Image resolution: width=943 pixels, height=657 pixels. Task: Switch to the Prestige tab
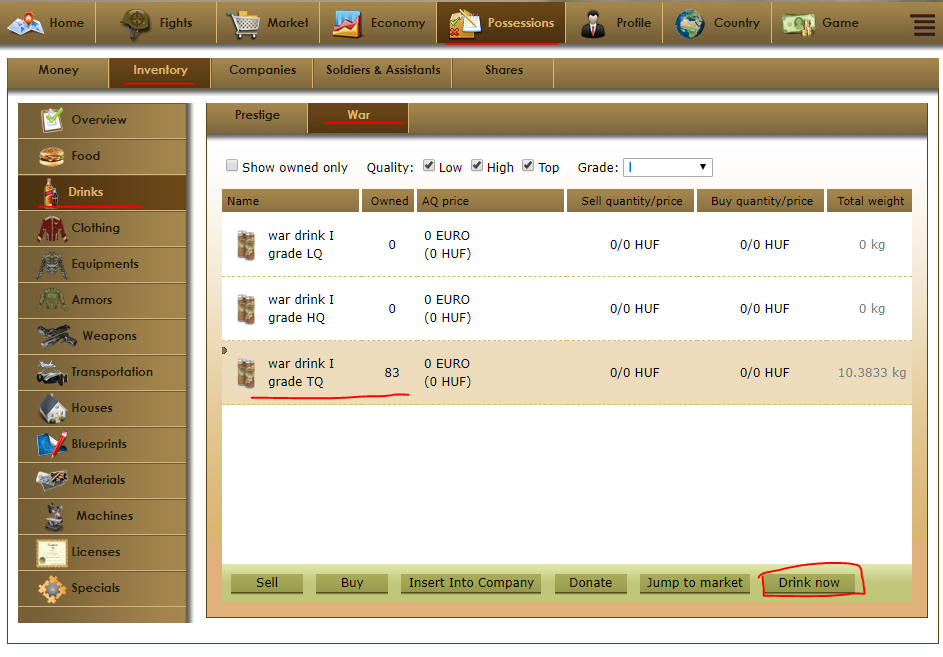[257, 116]
